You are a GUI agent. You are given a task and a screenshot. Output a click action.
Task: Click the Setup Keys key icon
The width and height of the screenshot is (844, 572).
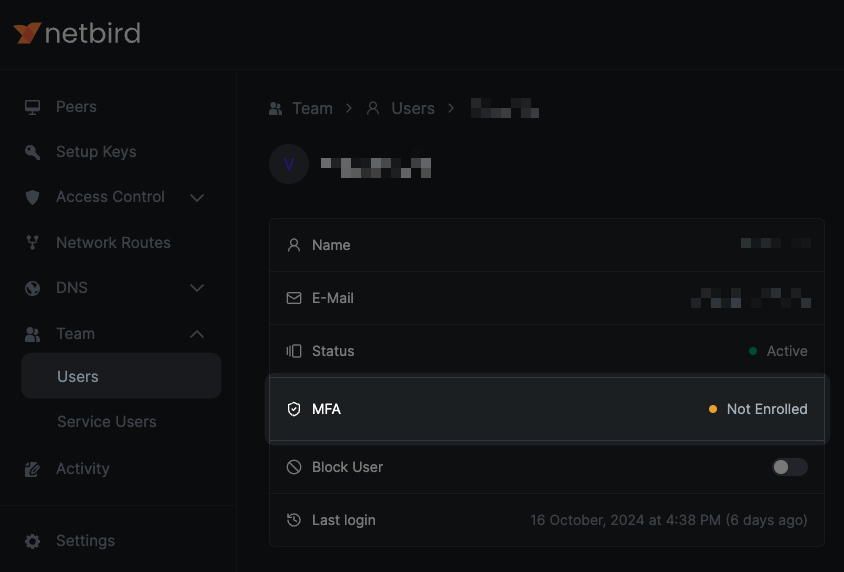pyautogui.click(x=33, y=152)
